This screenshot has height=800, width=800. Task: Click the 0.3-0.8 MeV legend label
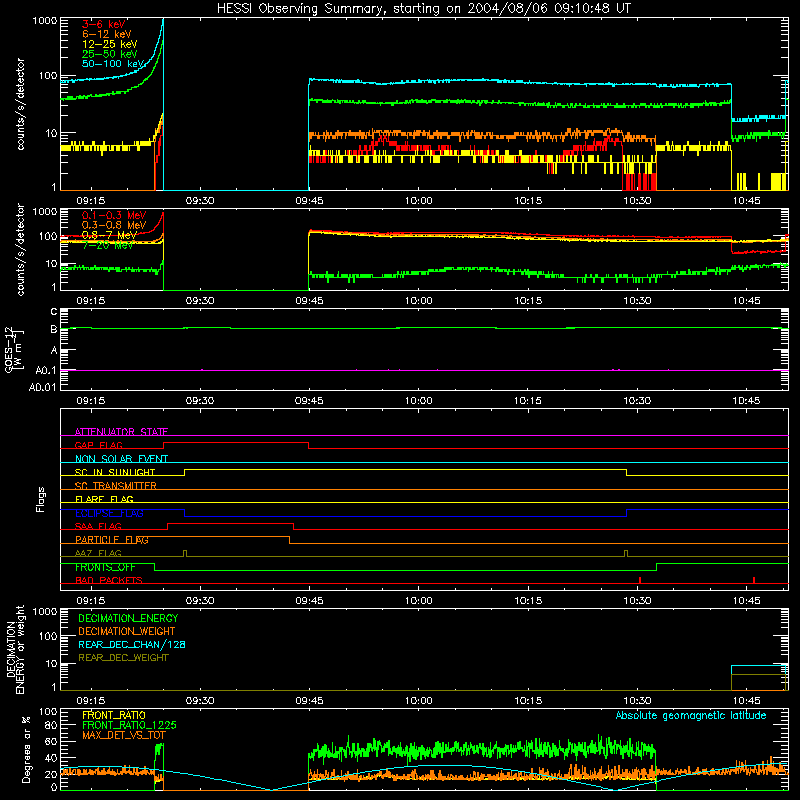114,225
